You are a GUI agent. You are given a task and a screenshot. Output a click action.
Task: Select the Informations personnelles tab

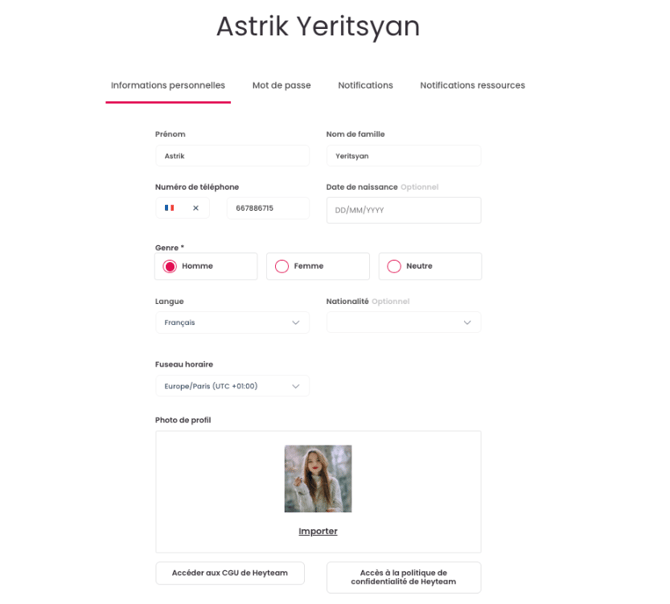tap(168, 85)
